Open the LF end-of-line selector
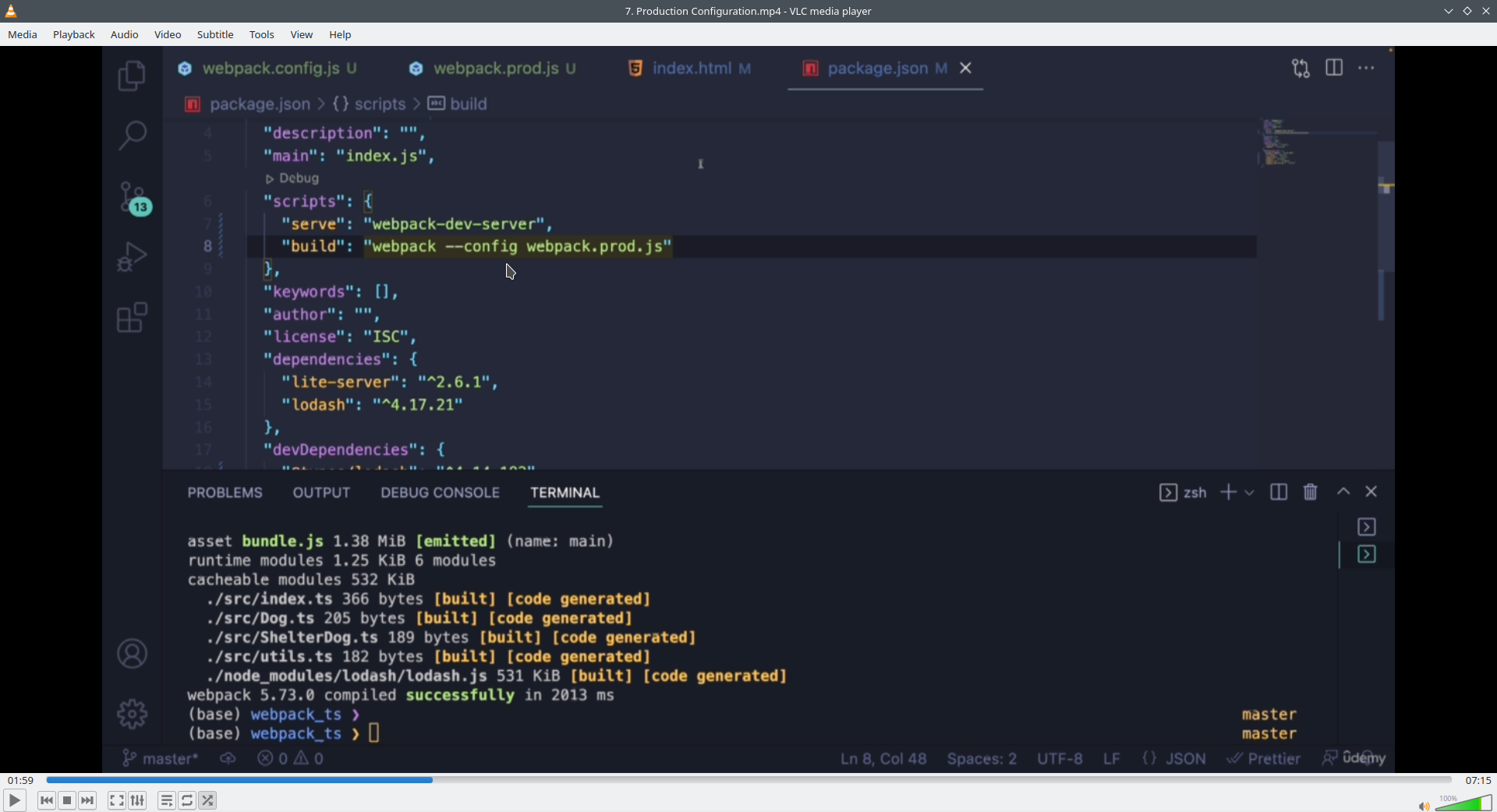The image size is (1497, 812). click(1112, 759)
